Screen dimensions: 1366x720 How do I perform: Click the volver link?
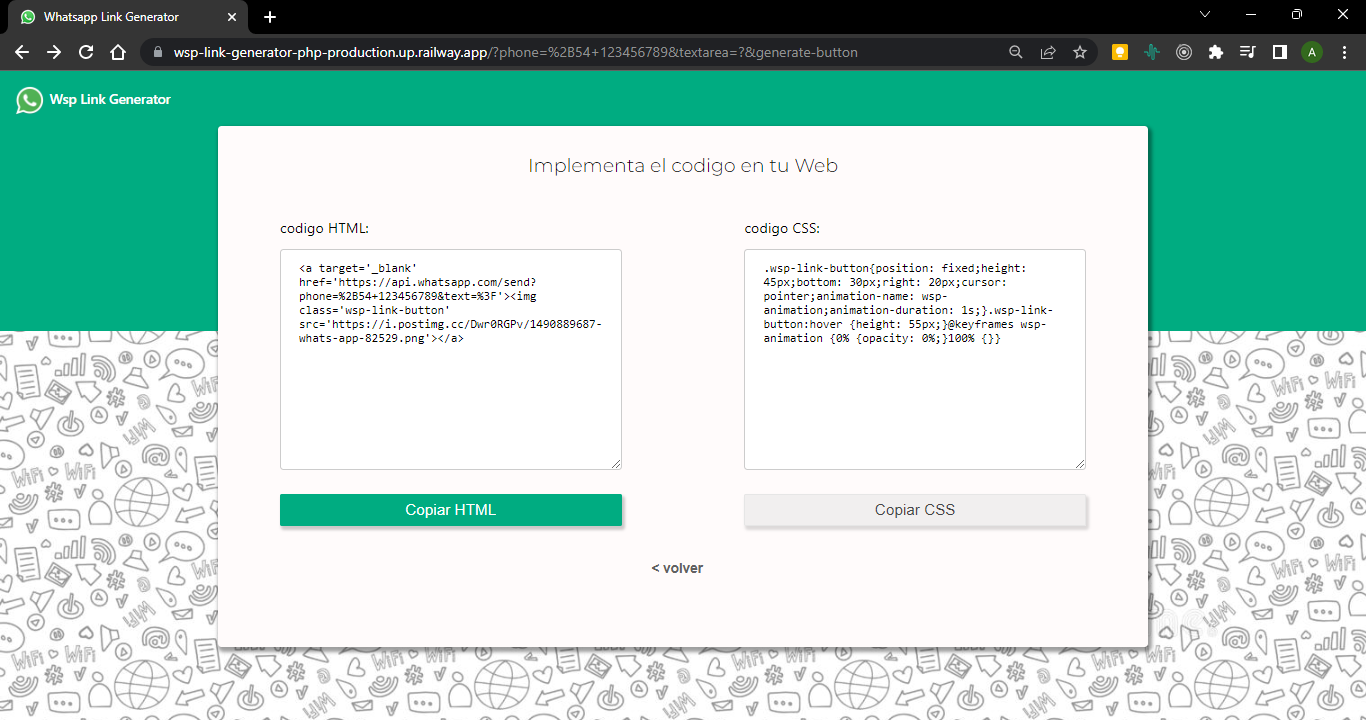677,567
